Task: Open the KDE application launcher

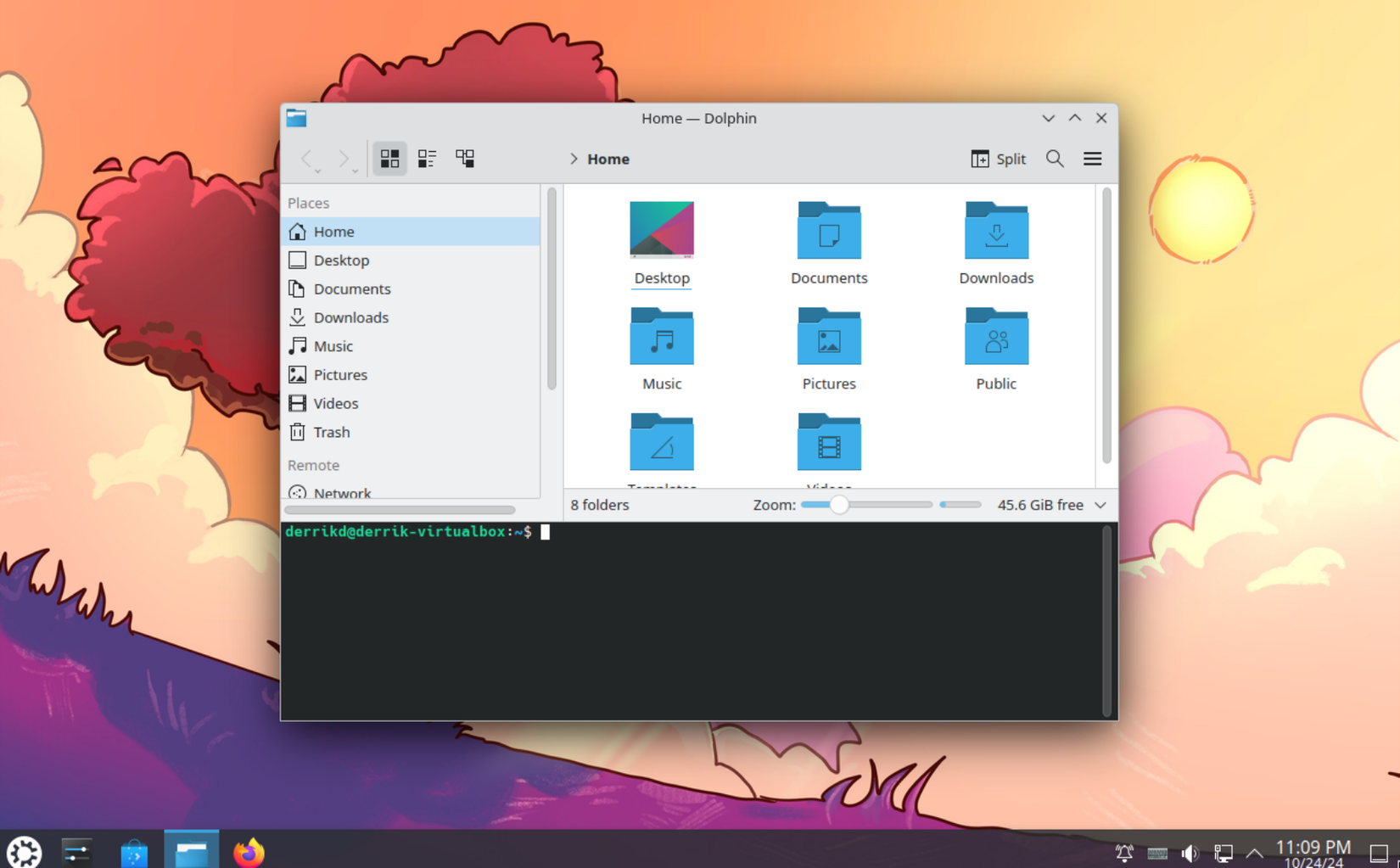Action: tap(24, 849)
